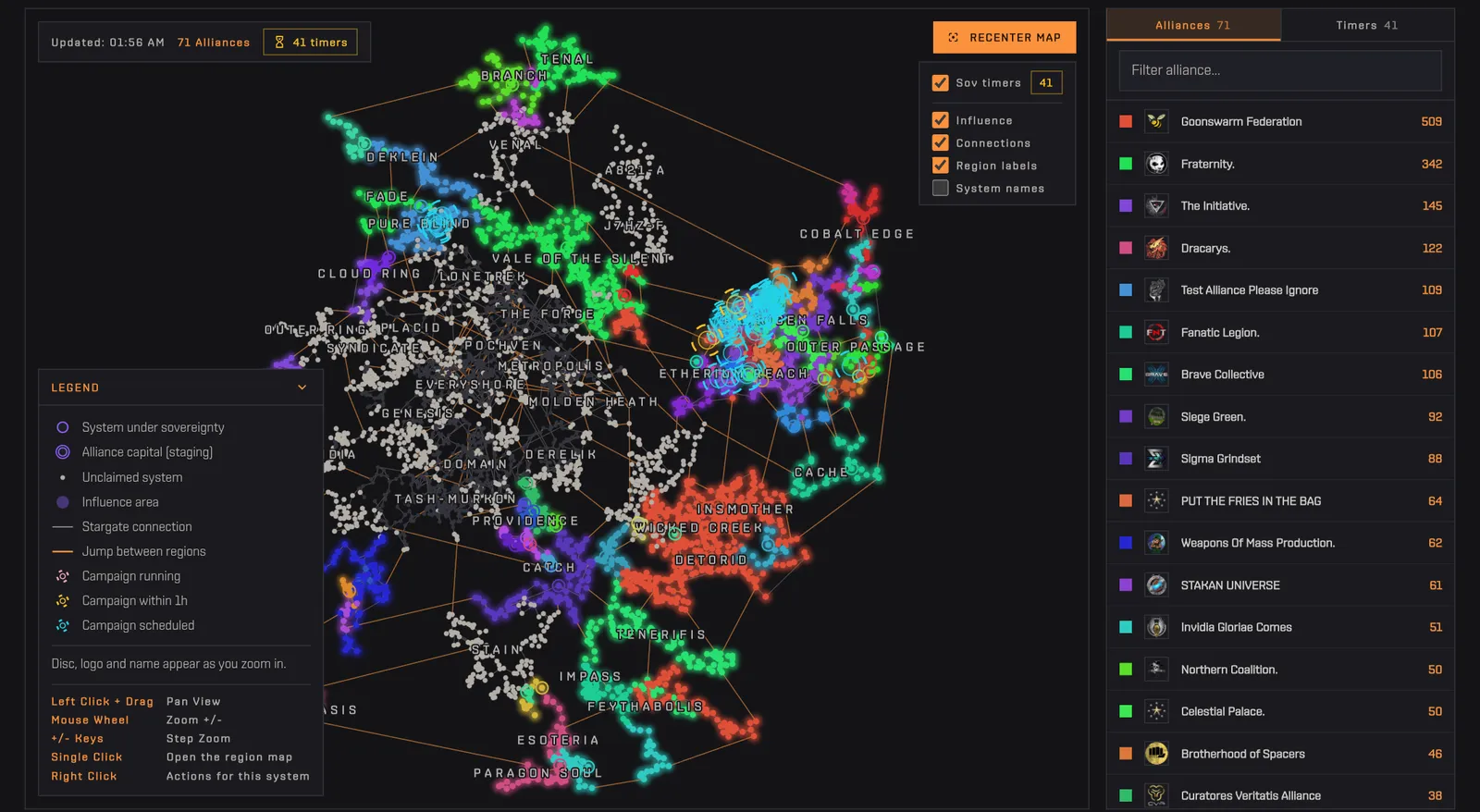Disable the Influence overlay checkbox
The image size is (1480, 812).
941,120
